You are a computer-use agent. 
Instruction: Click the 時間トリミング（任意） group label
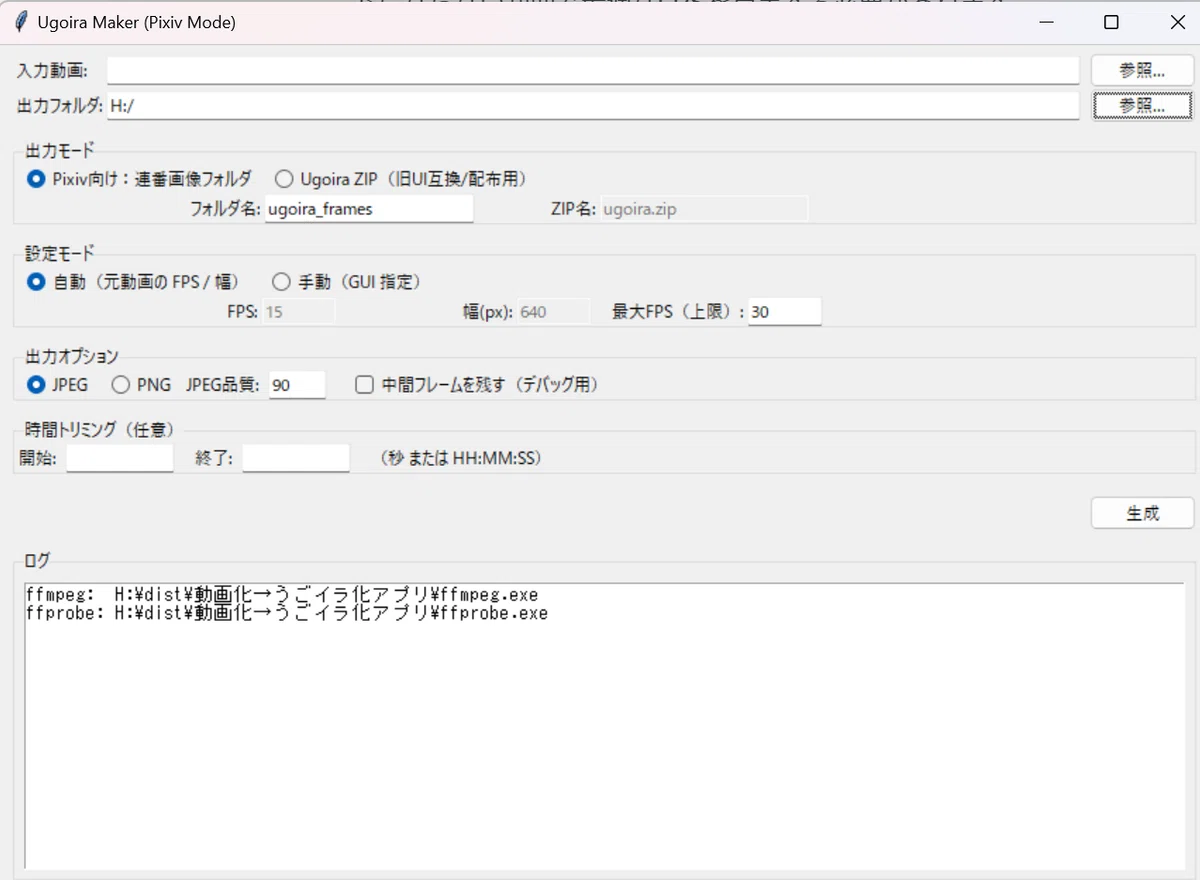pyautogui.click(x=99, y=430)
